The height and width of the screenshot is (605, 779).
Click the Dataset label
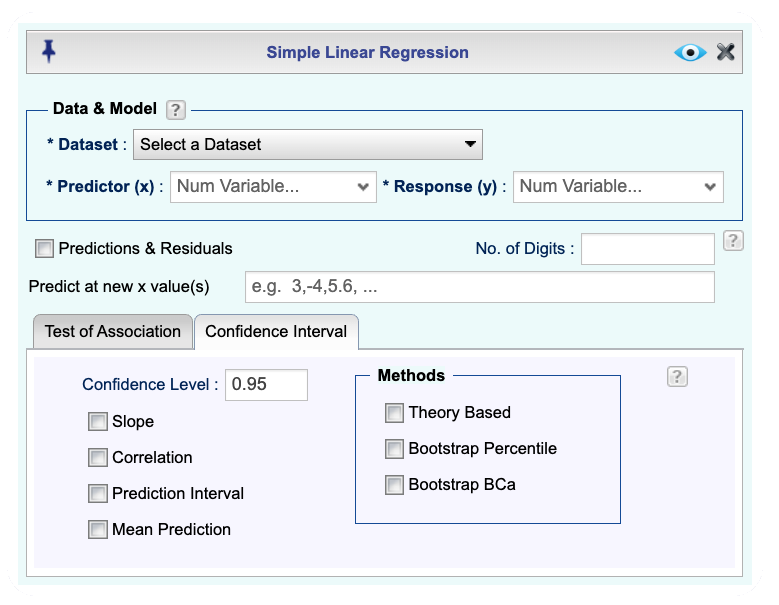87,145
